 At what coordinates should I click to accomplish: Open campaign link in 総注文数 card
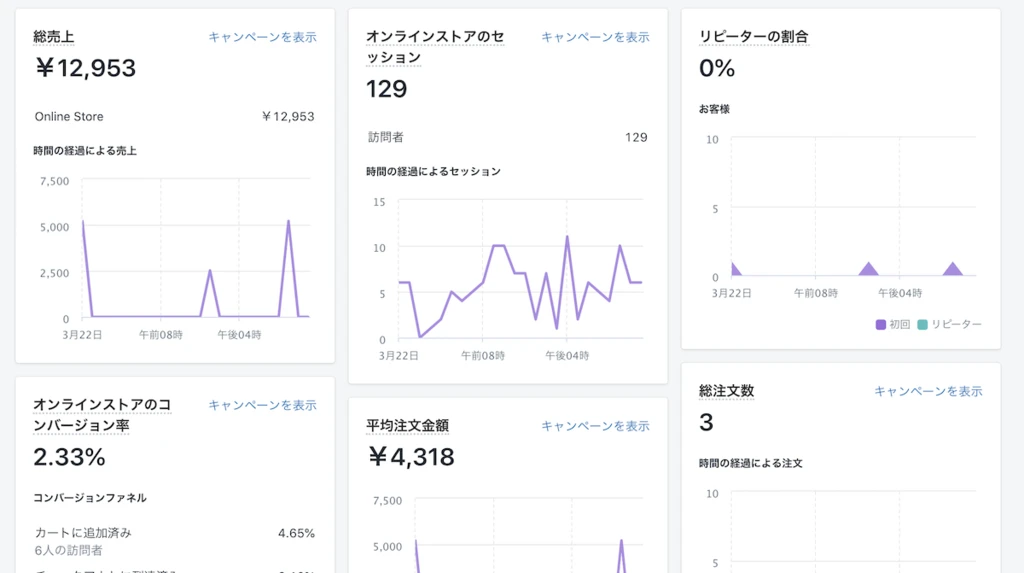point(928,391)
